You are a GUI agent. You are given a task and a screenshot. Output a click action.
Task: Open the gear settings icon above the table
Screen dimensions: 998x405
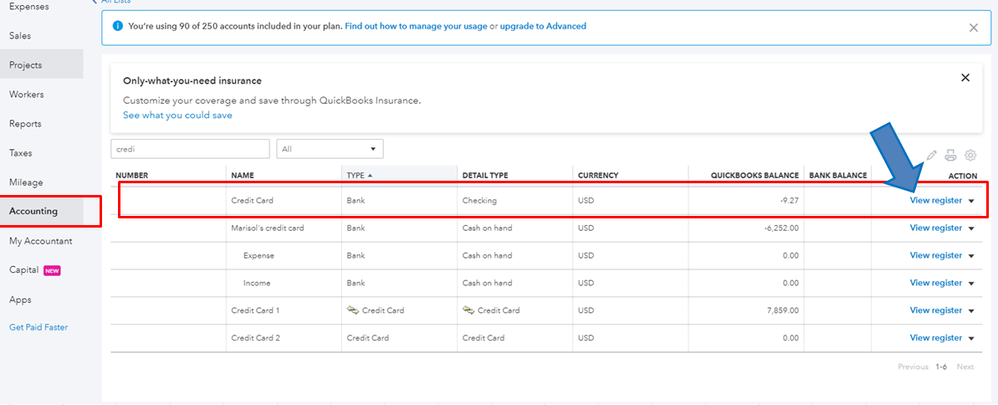(970, 155)
